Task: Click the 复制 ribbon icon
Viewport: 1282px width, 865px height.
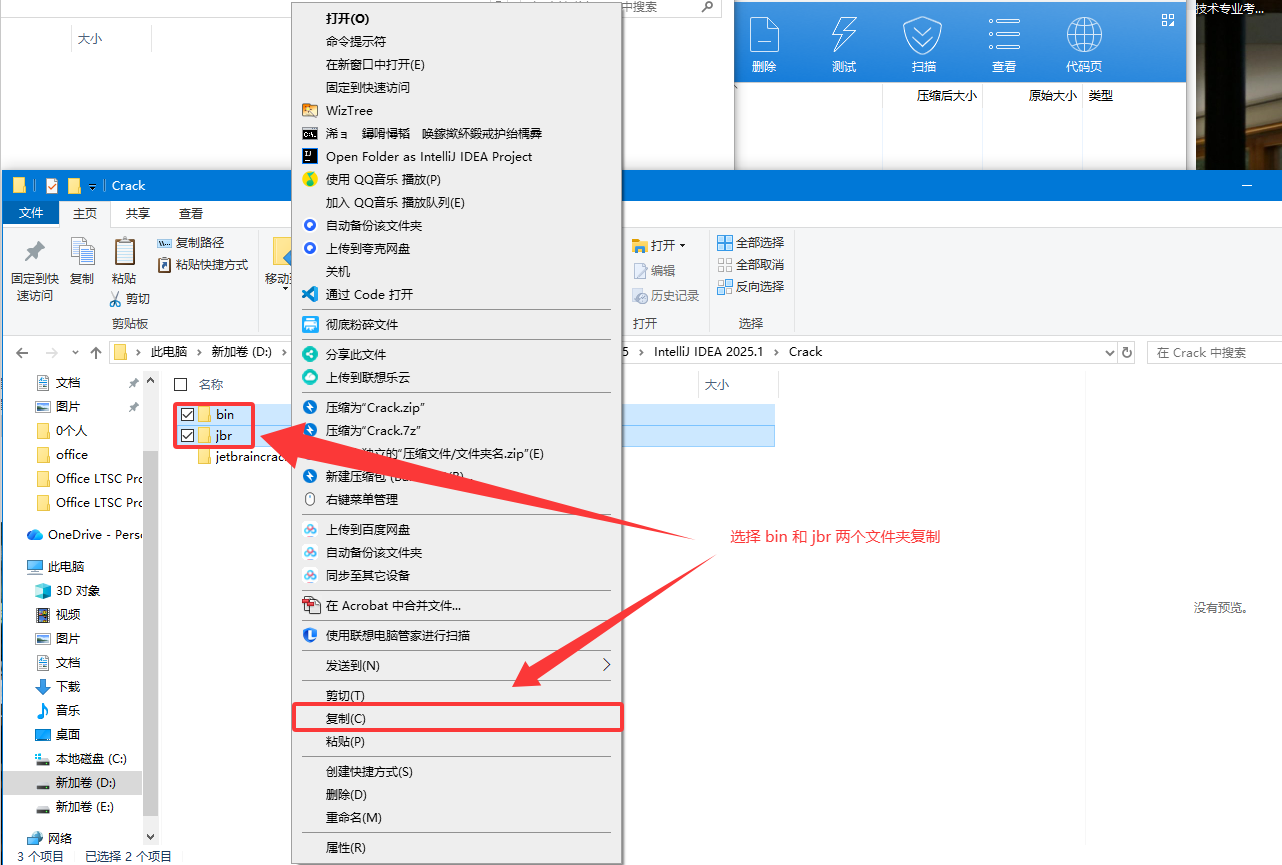Action: pyautogui.click(x=82, y=251)
